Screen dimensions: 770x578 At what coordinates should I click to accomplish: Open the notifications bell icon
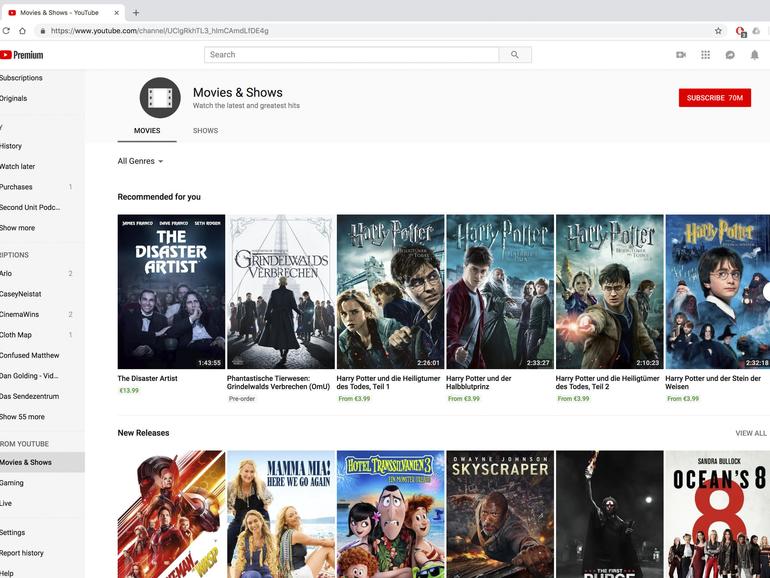click(754, 55)
